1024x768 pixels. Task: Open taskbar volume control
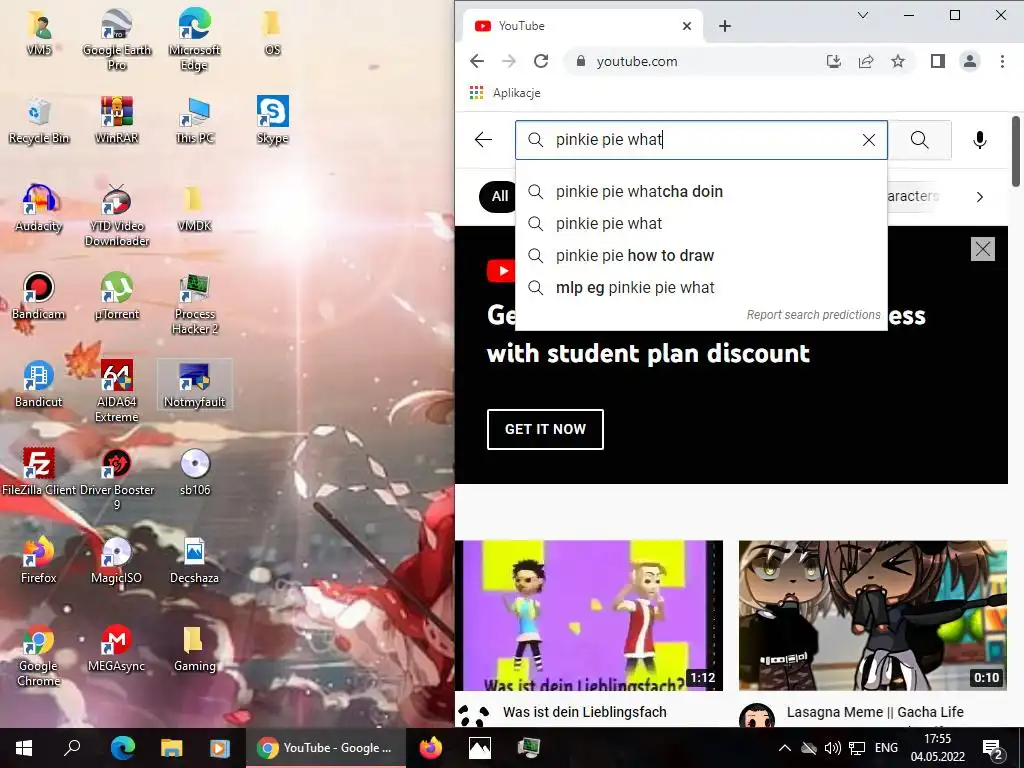click(x=832, y=748)
